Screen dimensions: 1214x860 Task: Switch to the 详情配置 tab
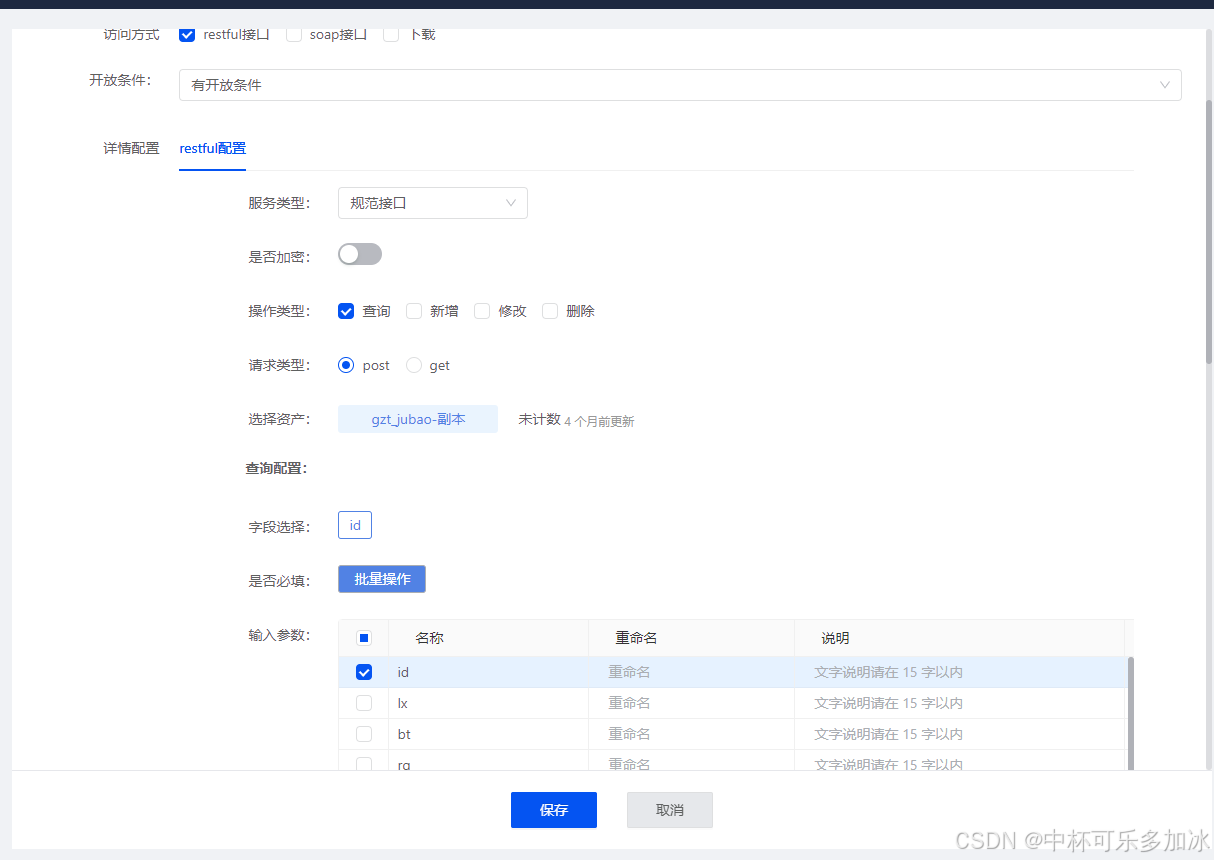tap(131, 148)
